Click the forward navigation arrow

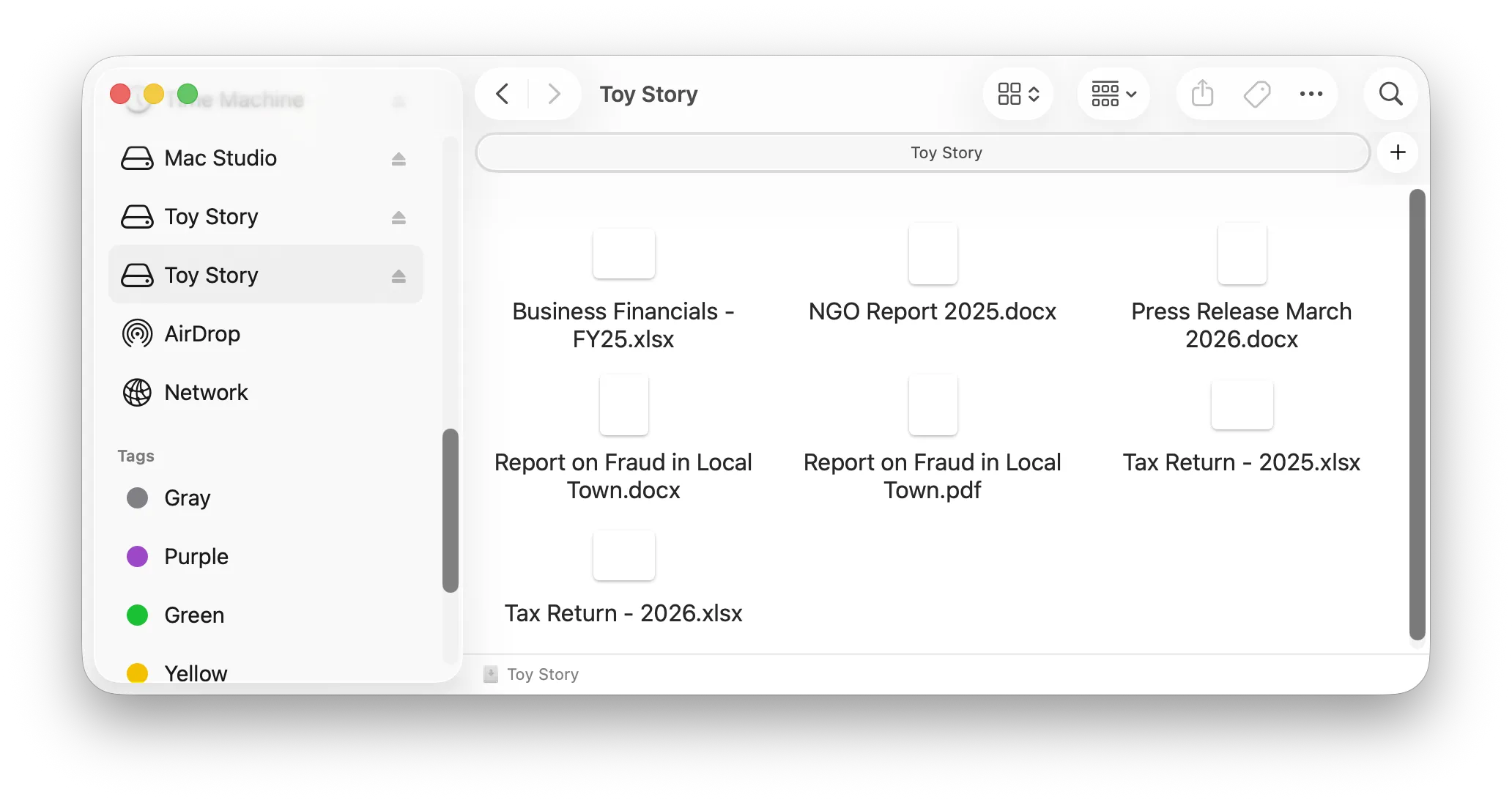553,94
